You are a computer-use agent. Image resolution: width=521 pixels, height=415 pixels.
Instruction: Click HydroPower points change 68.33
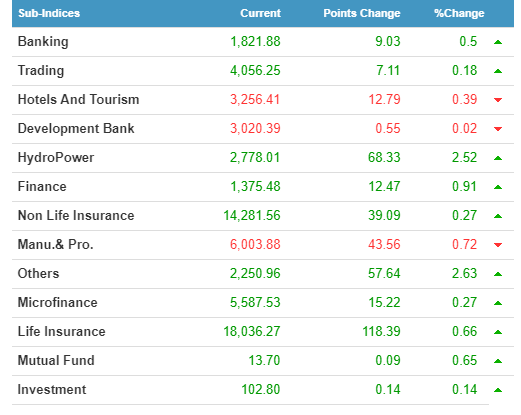[x=384, y=157]
